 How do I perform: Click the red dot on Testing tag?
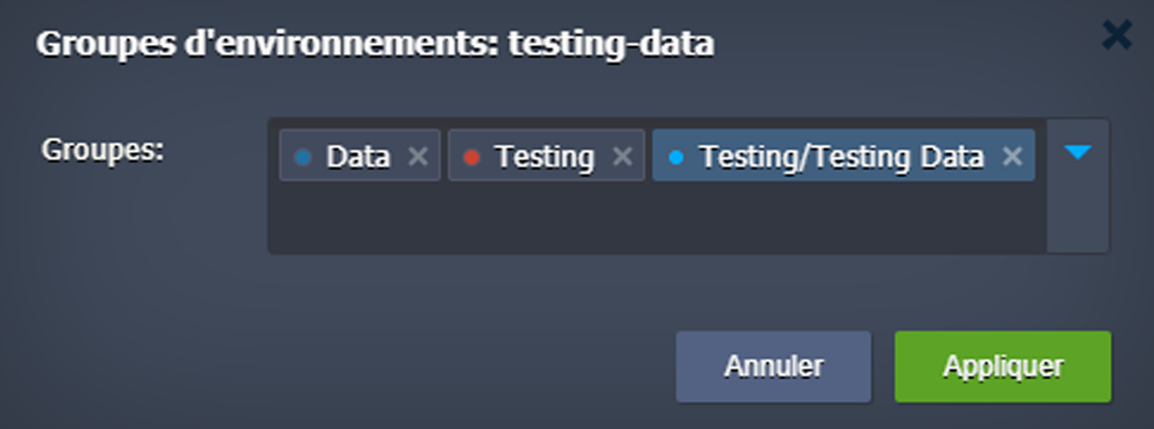(472, 157)
